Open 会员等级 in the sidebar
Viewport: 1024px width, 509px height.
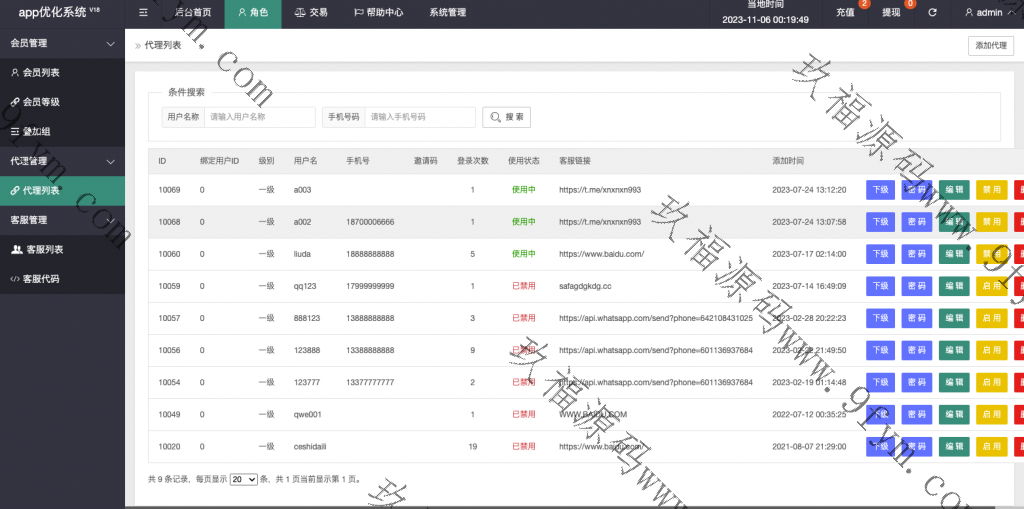[x=41, y=102]
